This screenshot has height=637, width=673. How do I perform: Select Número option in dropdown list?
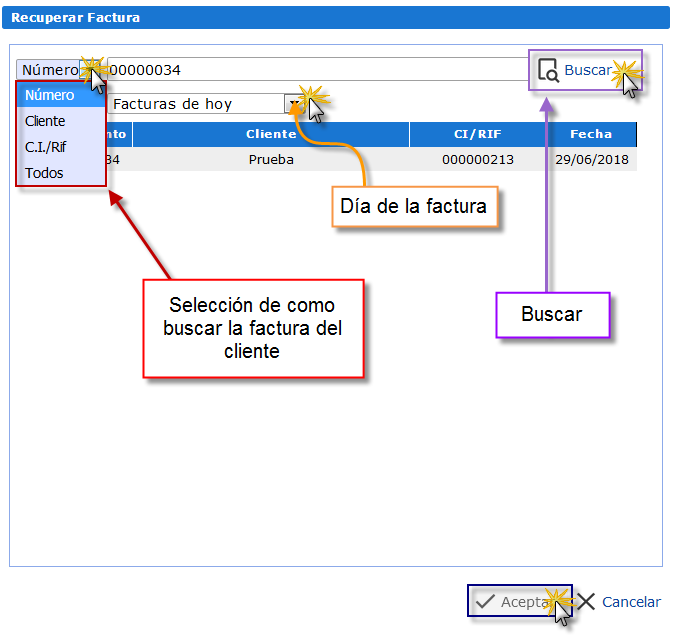(x=61, y=95)
